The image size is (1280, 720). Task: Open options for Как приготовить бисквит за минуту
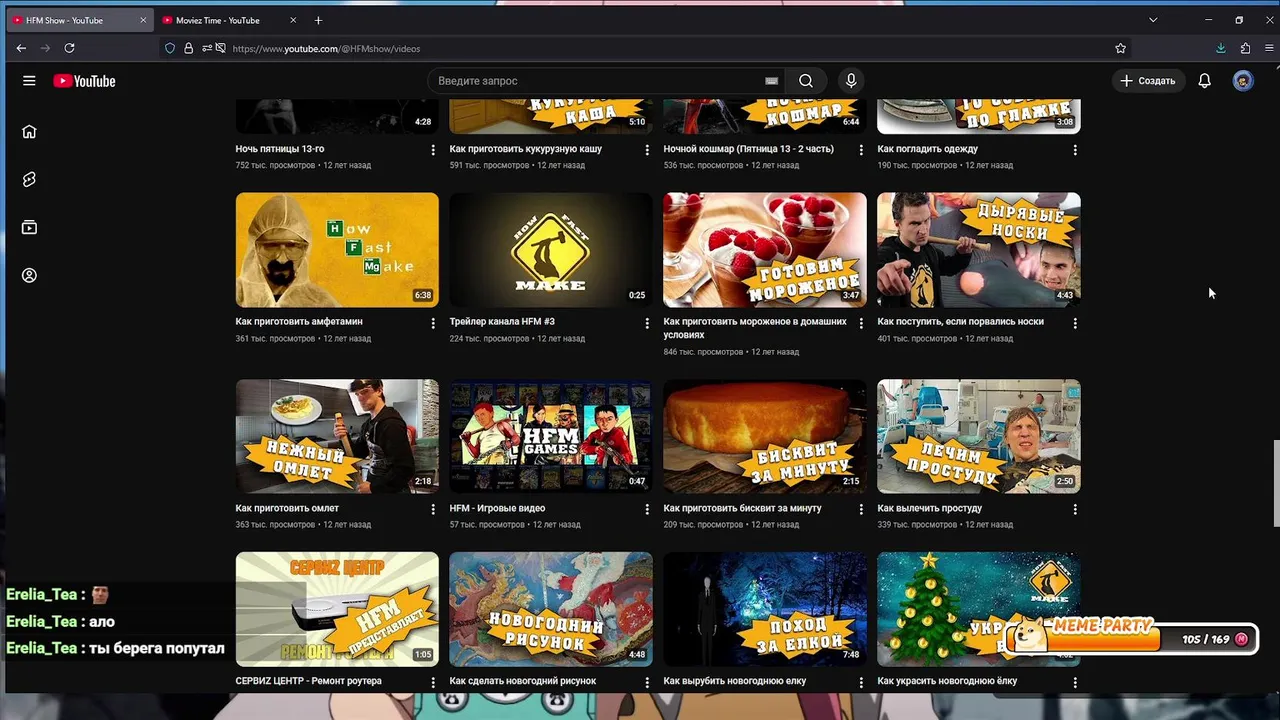[861, 509]
